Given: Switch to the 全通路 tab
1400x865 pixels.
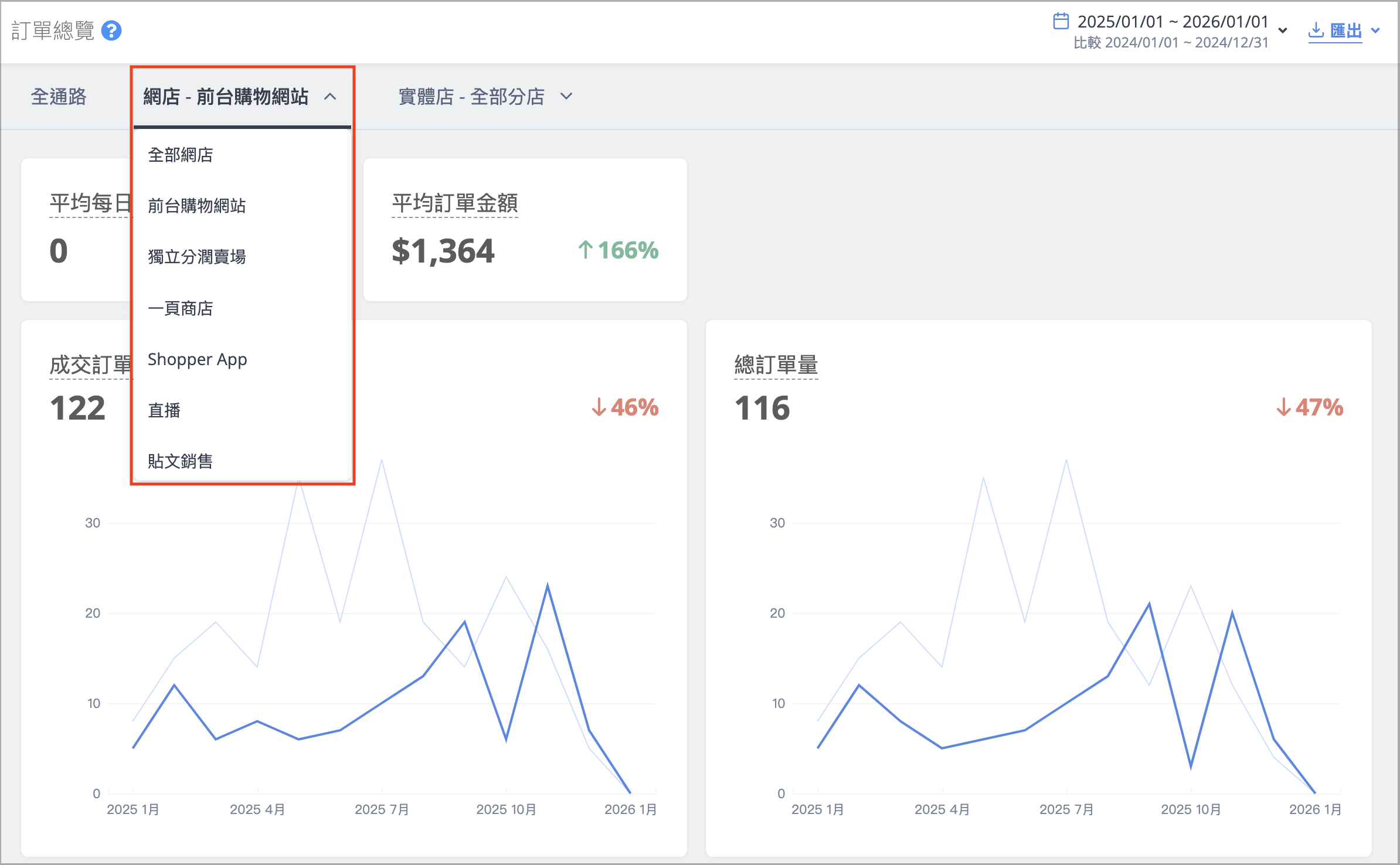Looking at the screenshot, I should click(59, 97).
